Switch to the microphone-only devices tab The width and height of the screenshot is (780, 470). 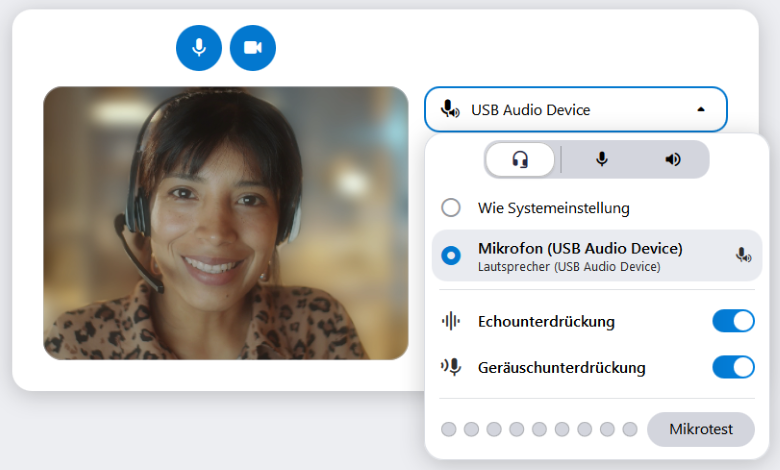(602, 159)
